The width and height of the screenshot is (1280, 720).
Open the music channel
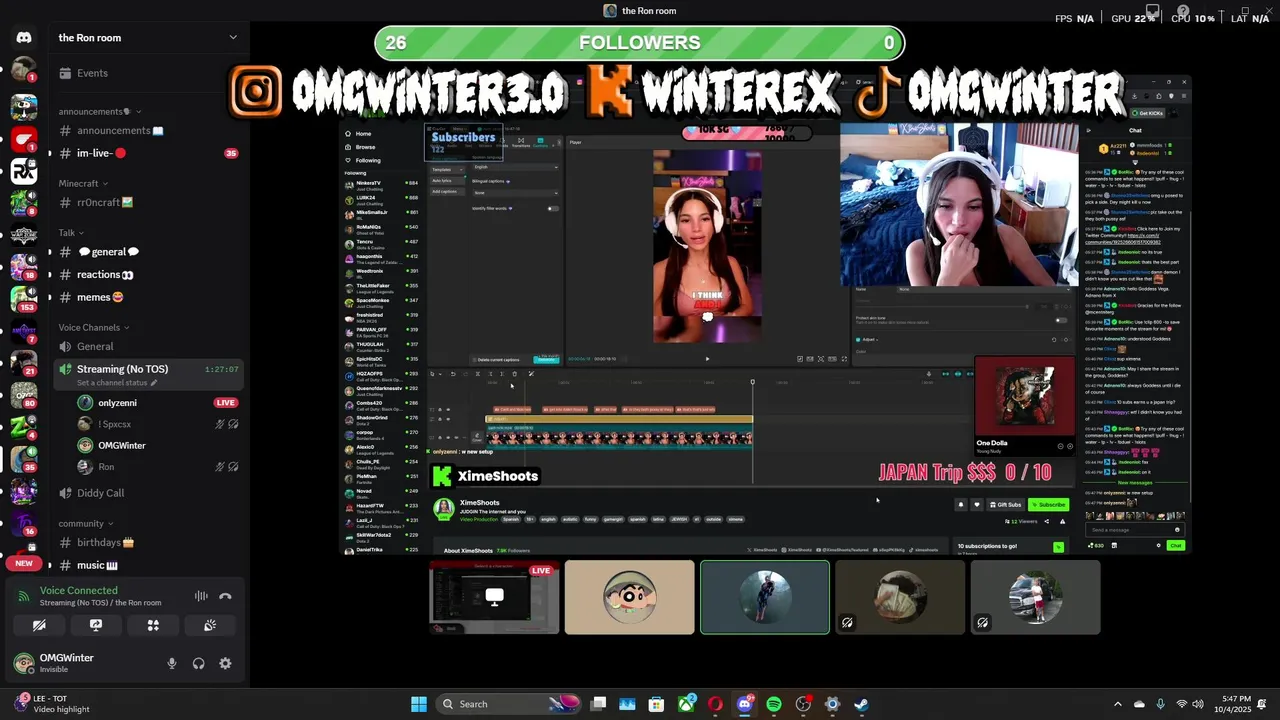148,565
